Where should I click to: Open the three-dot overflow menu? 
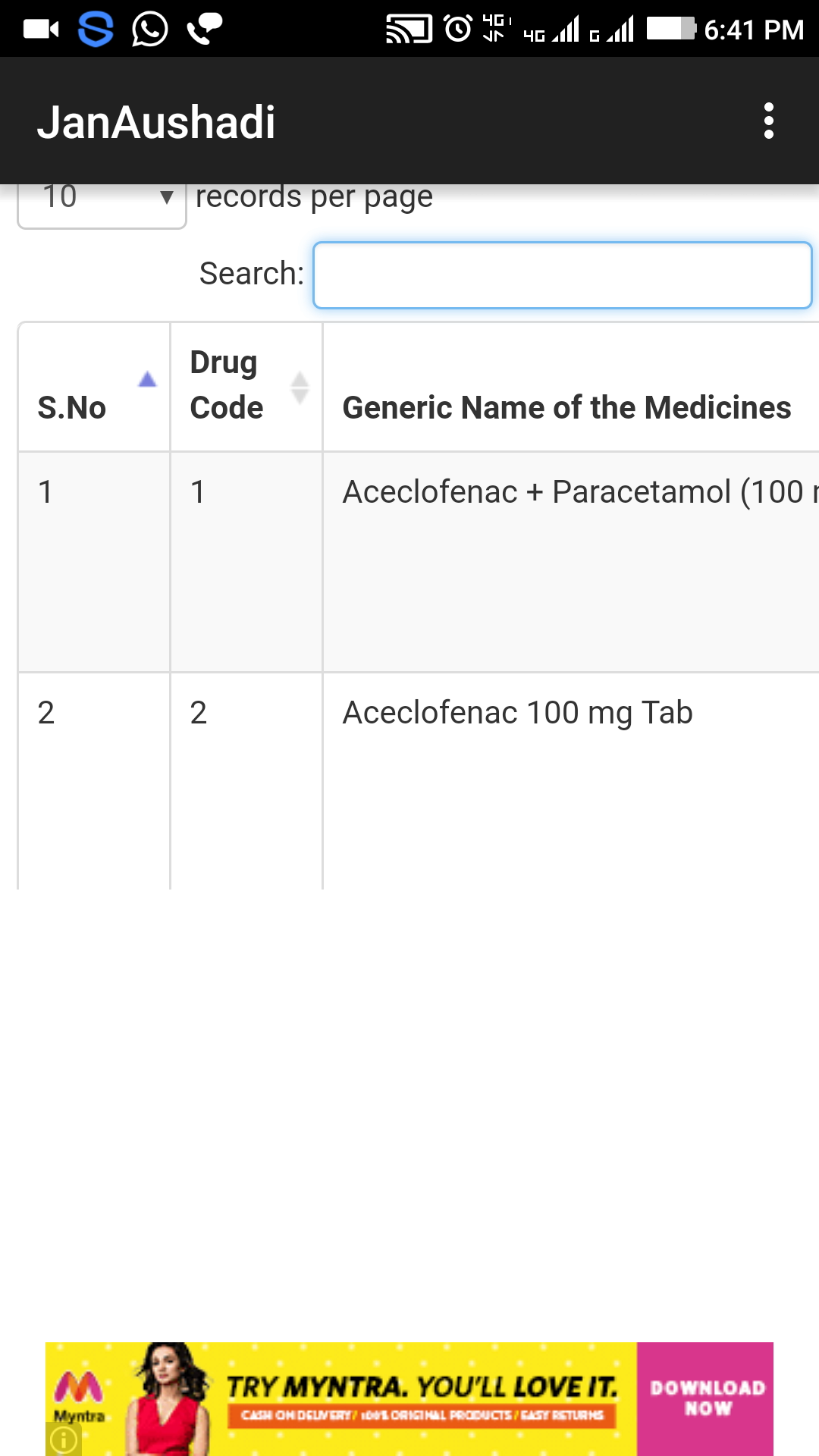pos(768,121)
